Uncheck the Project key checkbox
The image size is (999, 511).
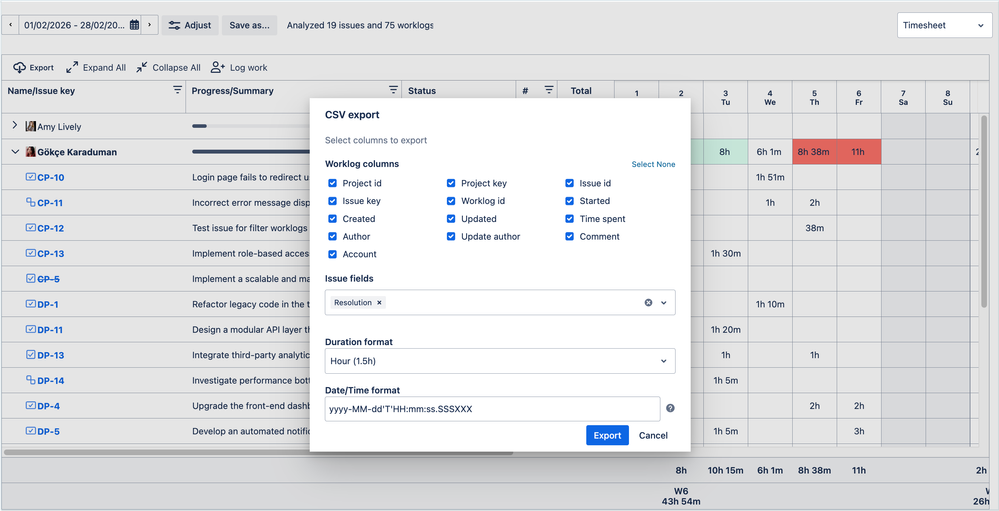click(451, 183)
